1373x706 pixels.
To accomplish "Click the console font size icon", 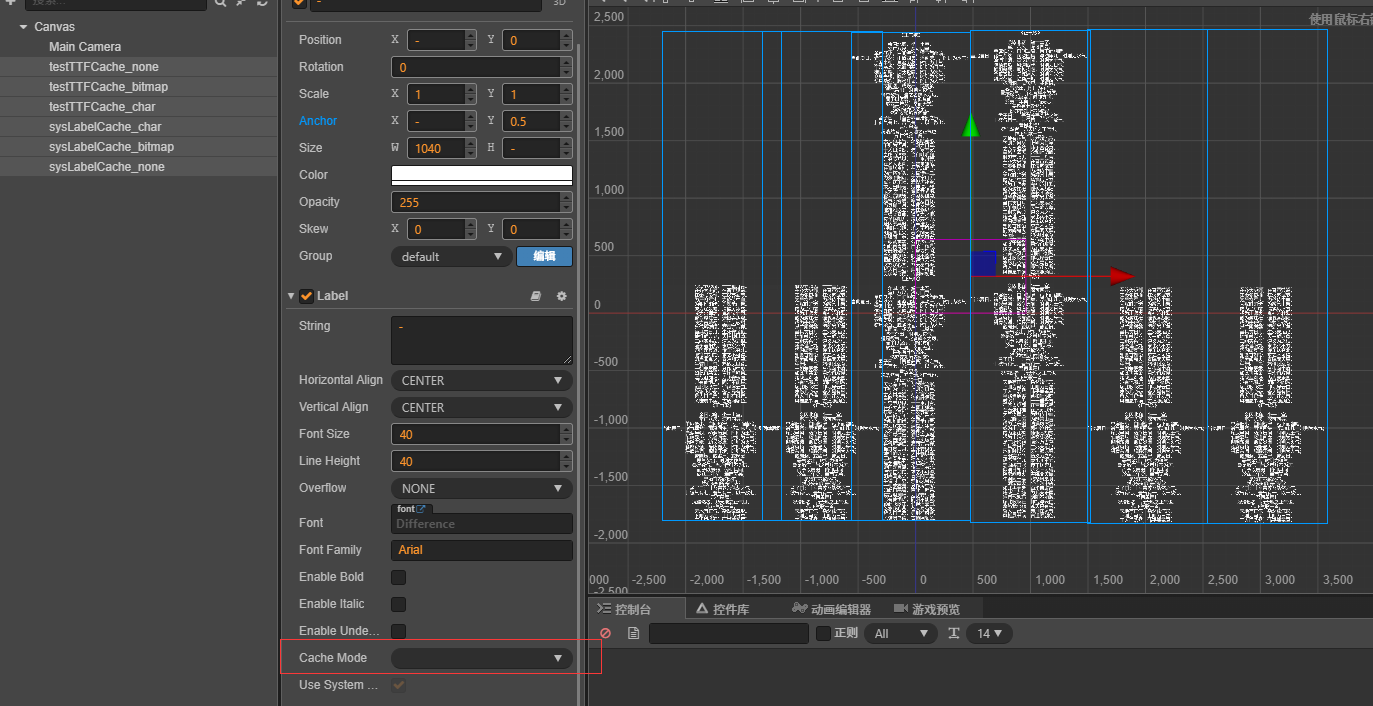I will (x=954, y=633).
